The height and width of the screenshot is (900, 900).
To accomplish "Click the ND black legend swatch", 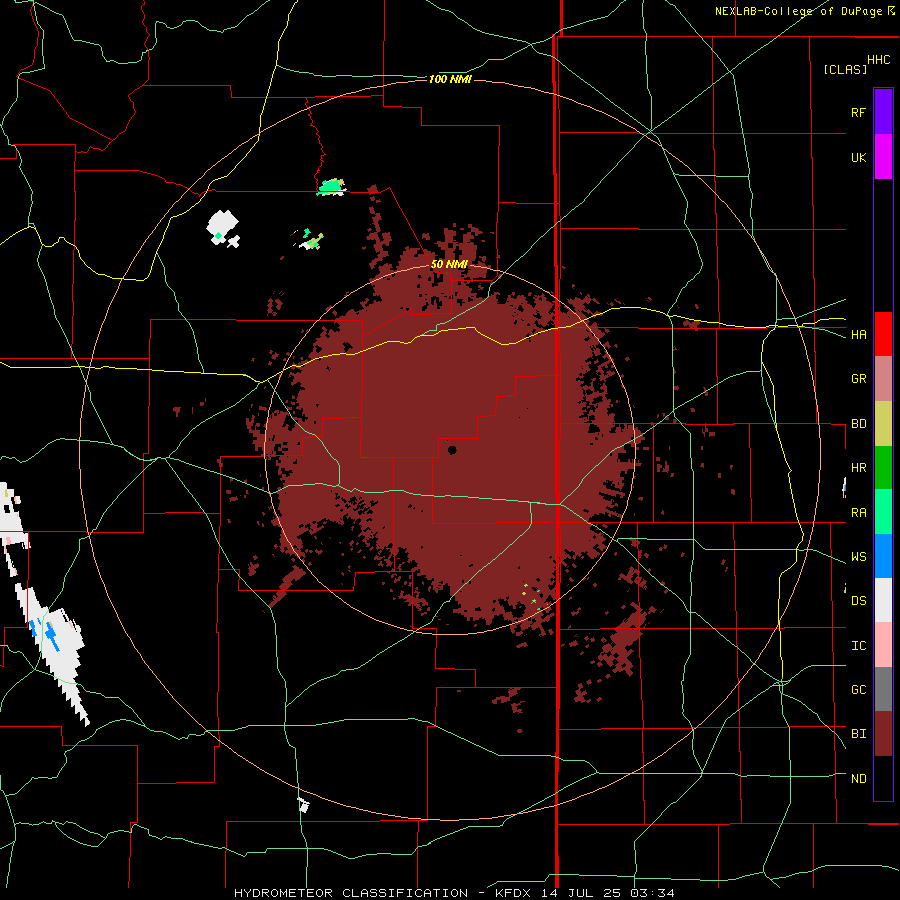I will coord(883,778).
